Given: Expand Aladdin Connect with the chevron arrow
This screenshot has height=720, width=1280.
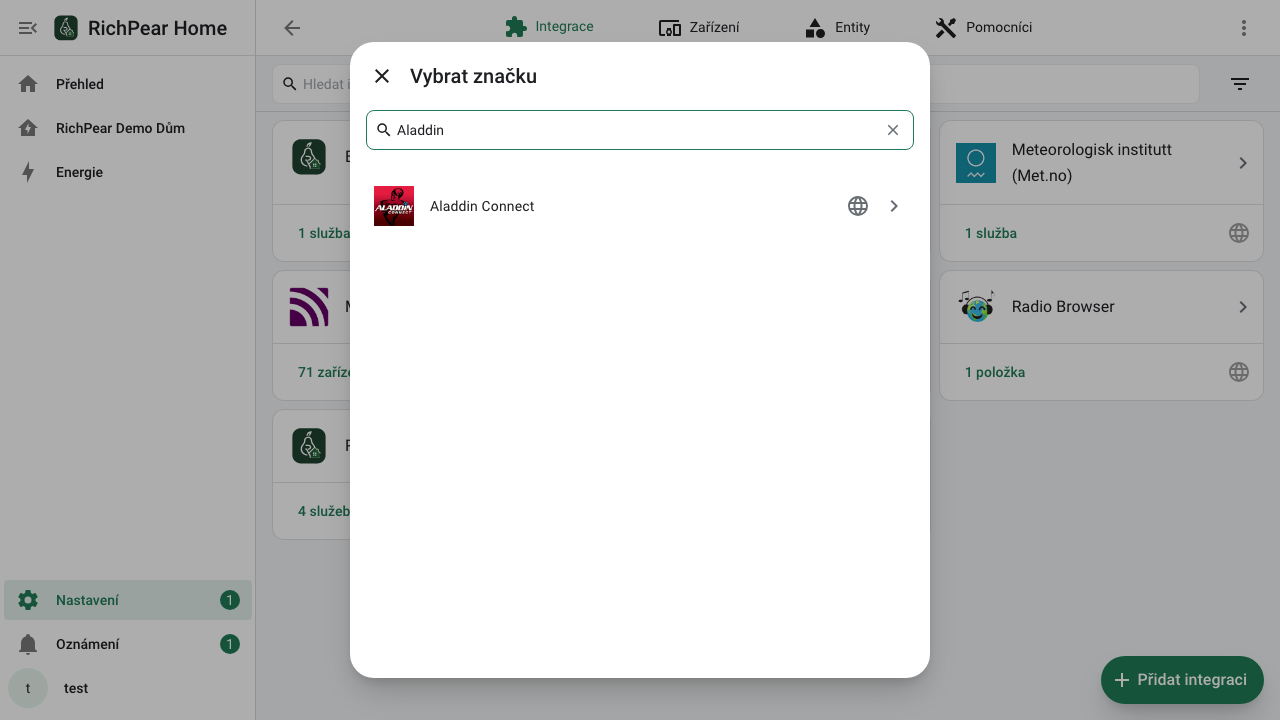Looking at the screenshot, I should pos(894,206).
